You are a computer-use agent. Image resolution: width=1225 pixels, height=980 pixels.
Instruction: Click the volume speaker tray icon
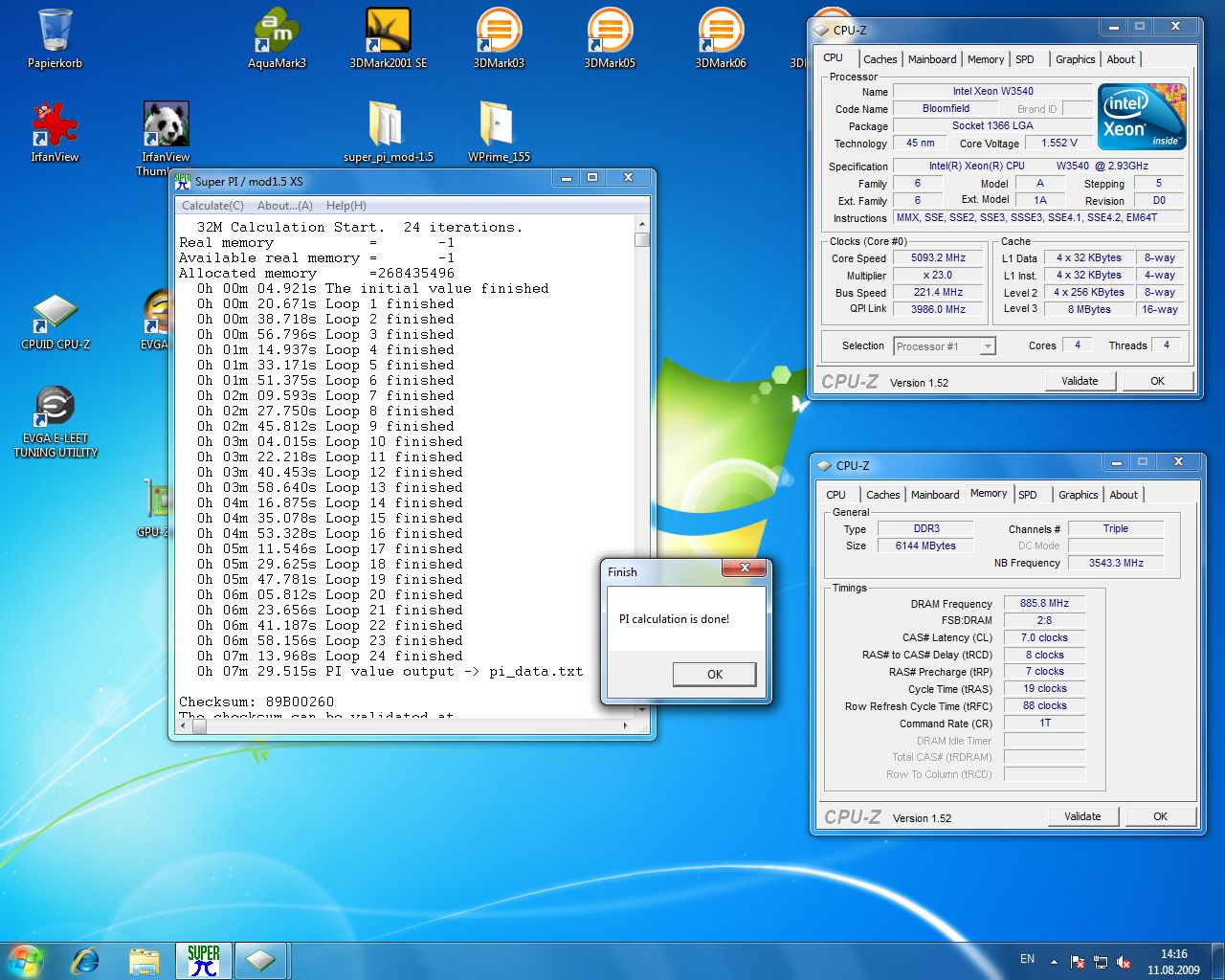1124,962
